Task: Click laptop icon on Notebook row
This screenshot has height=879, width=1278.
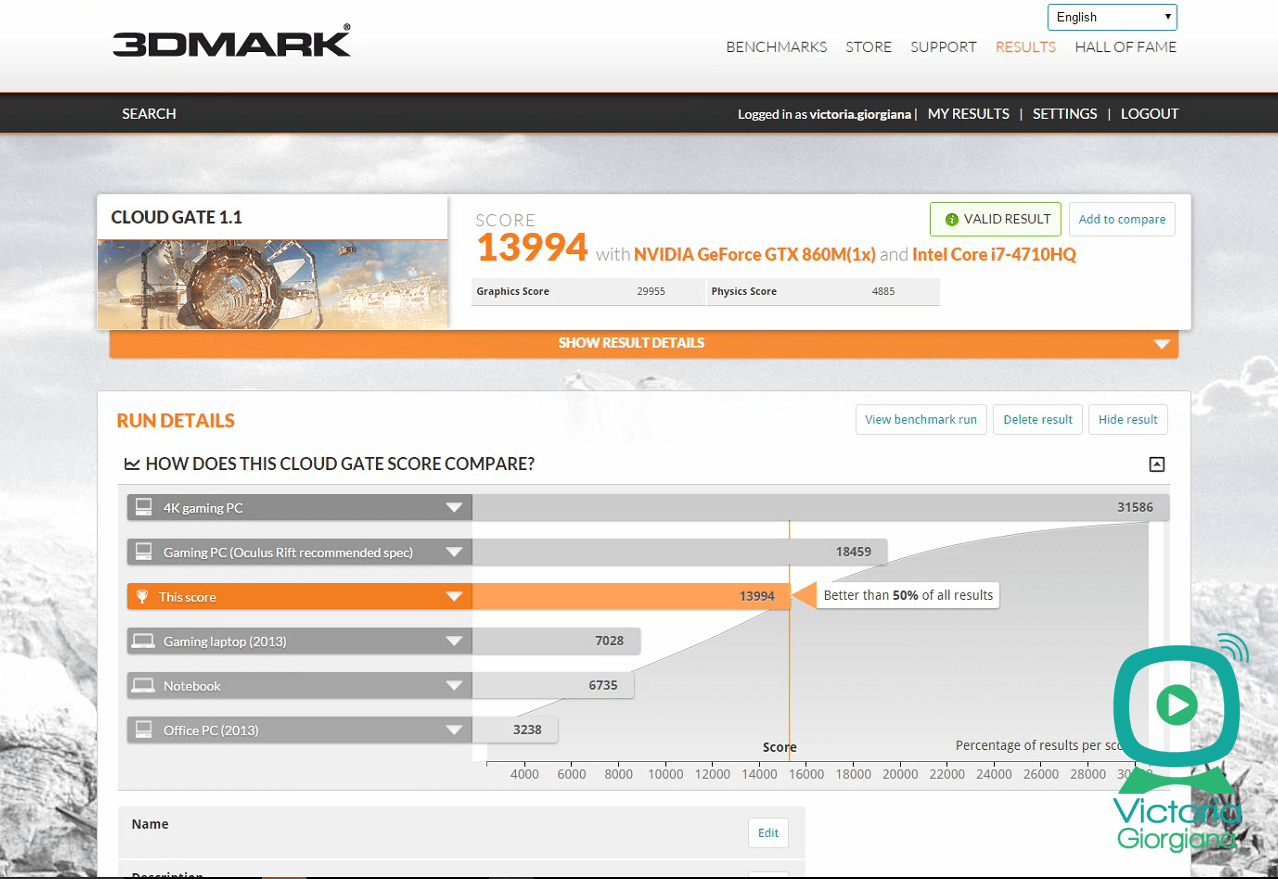Action: (144, 686)
